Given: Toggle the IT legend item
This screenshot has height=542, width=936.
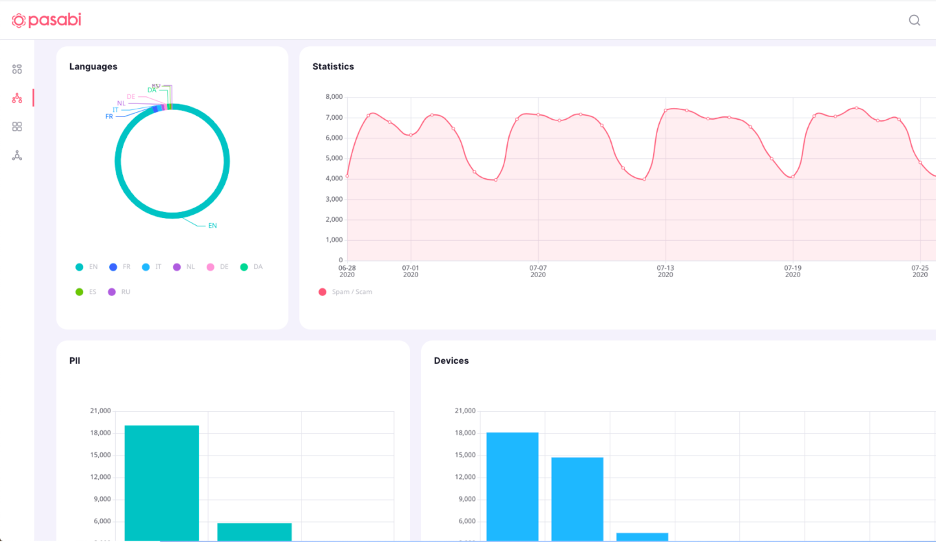Looking at the screenshot, I should 152,267.
